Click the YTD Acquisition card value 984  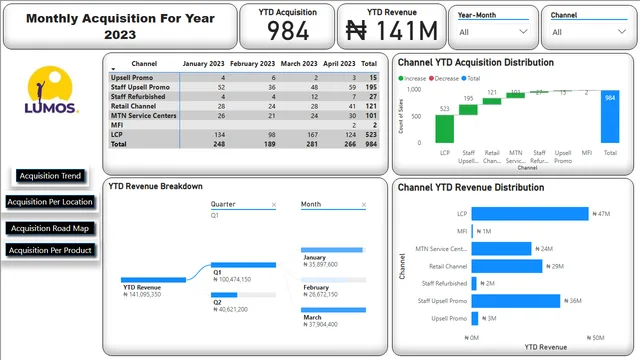tap(288, 31)
